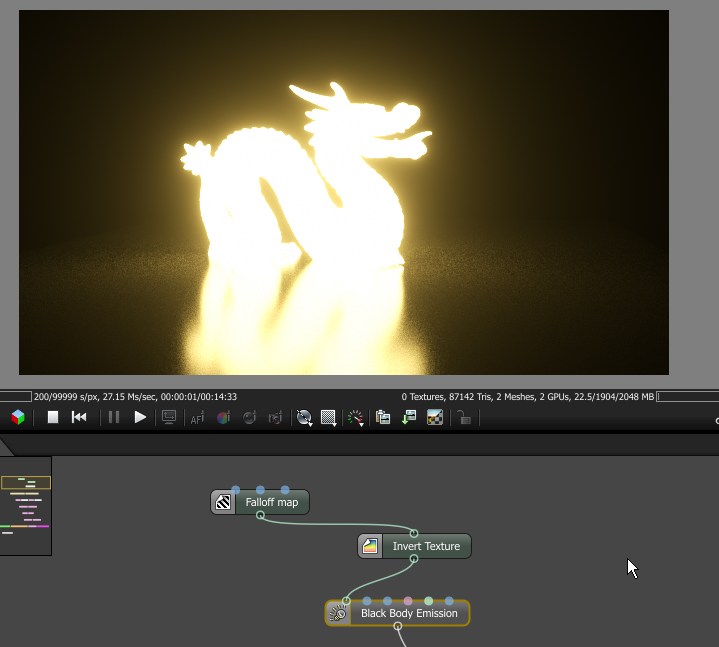
Task: Restart the render with the rewind button
Action: point(79,417)
